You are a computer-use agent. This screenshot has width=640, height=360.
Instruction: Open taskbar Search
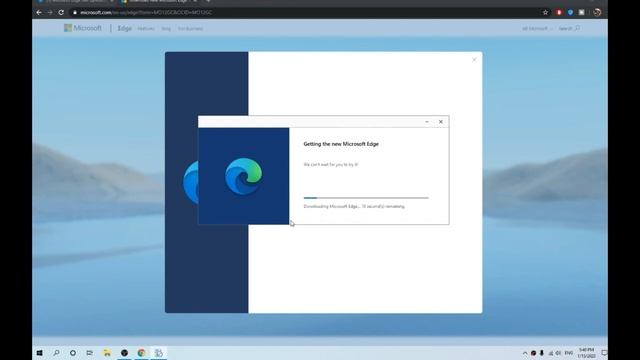[56, 353]
